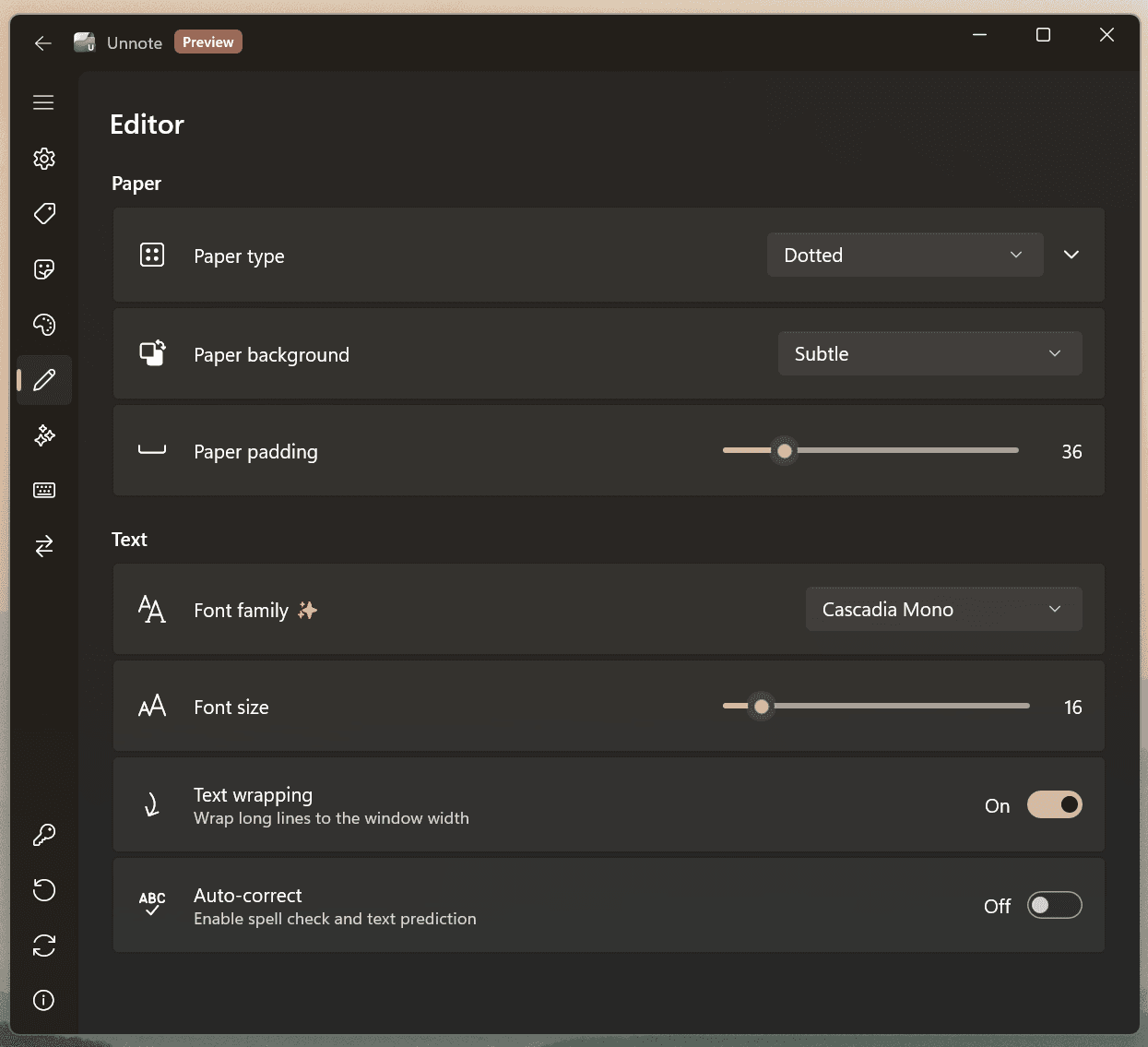This screenshot has height=1047, width=1148.
Task: Change the Font family from Cascadia Mono
Action: [942, 609]
